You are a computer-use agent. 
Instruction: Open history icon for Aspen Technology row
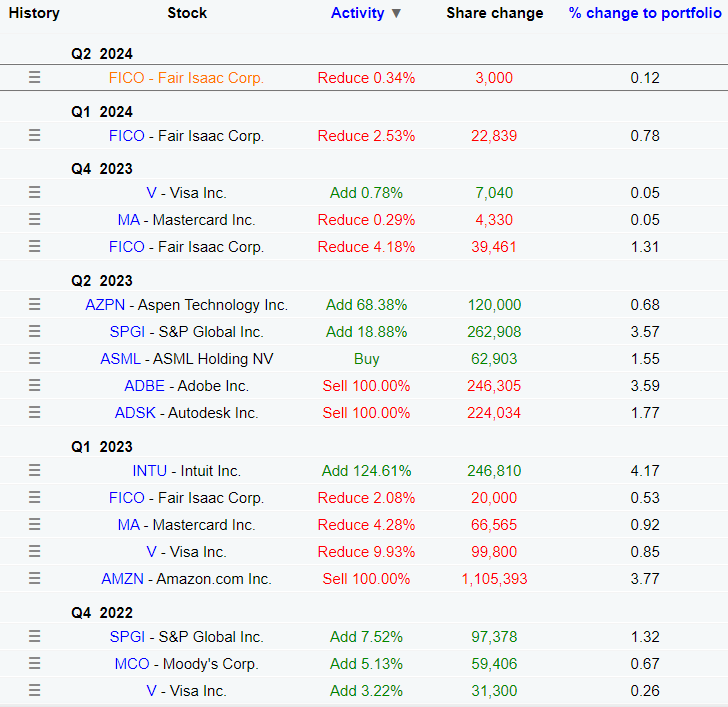(x=34, y=304)
